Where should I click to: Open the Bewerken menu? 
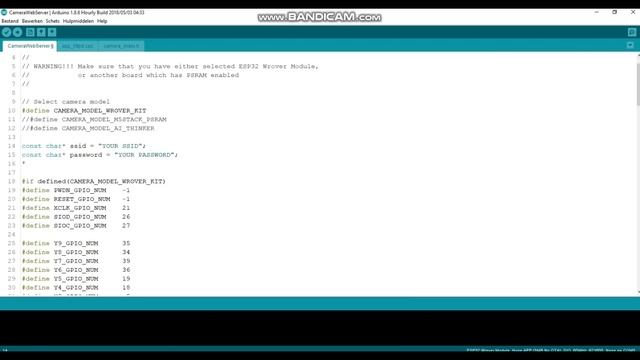pyautogui.click(x=32, y=21)
